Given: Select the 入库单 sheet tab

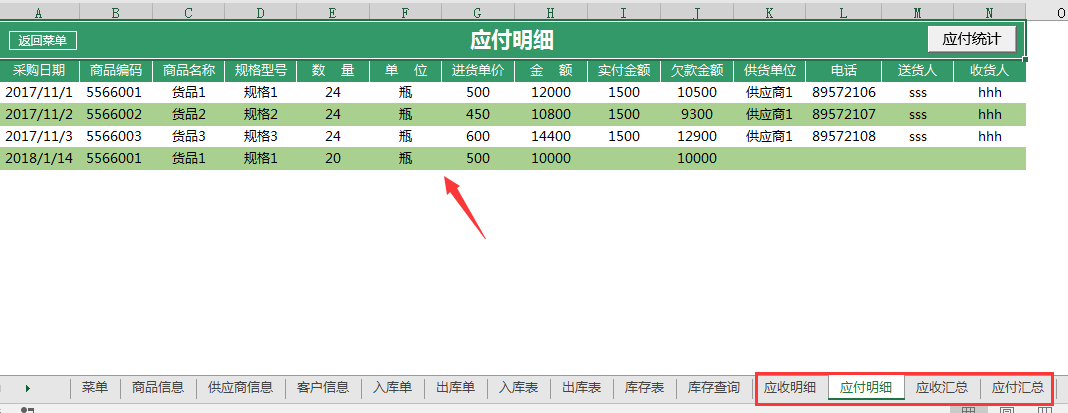Looking at the screenshot, I should click(x=393, y=388).
